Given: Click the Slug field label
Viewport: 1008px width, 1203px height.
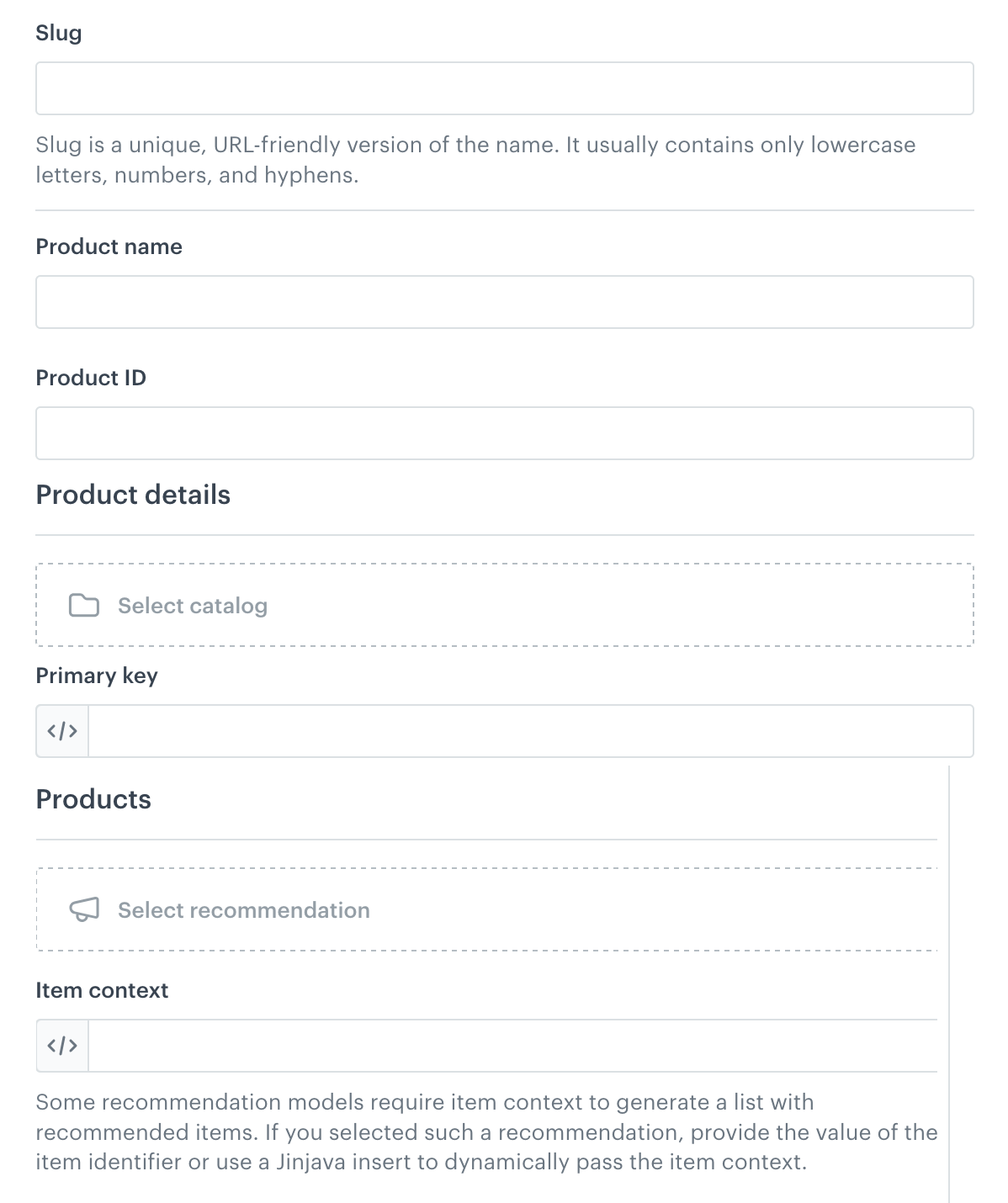Looking at the screenshot, I should pyautogui.click(x=59, y=34).
